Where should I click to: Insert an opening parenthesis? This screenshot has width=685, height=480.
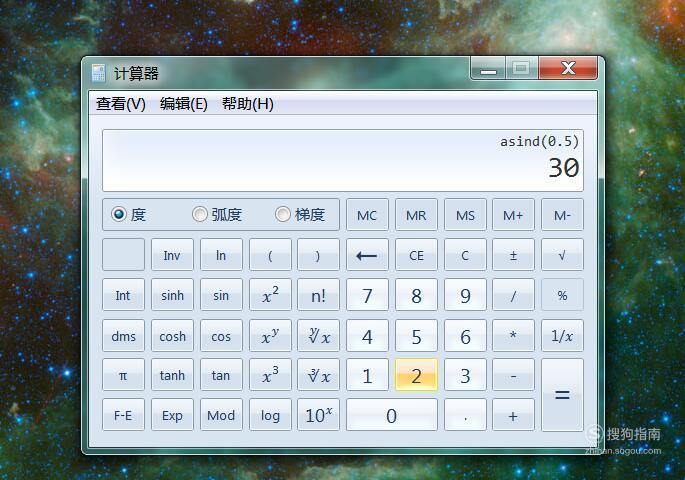tap(270, 255)
